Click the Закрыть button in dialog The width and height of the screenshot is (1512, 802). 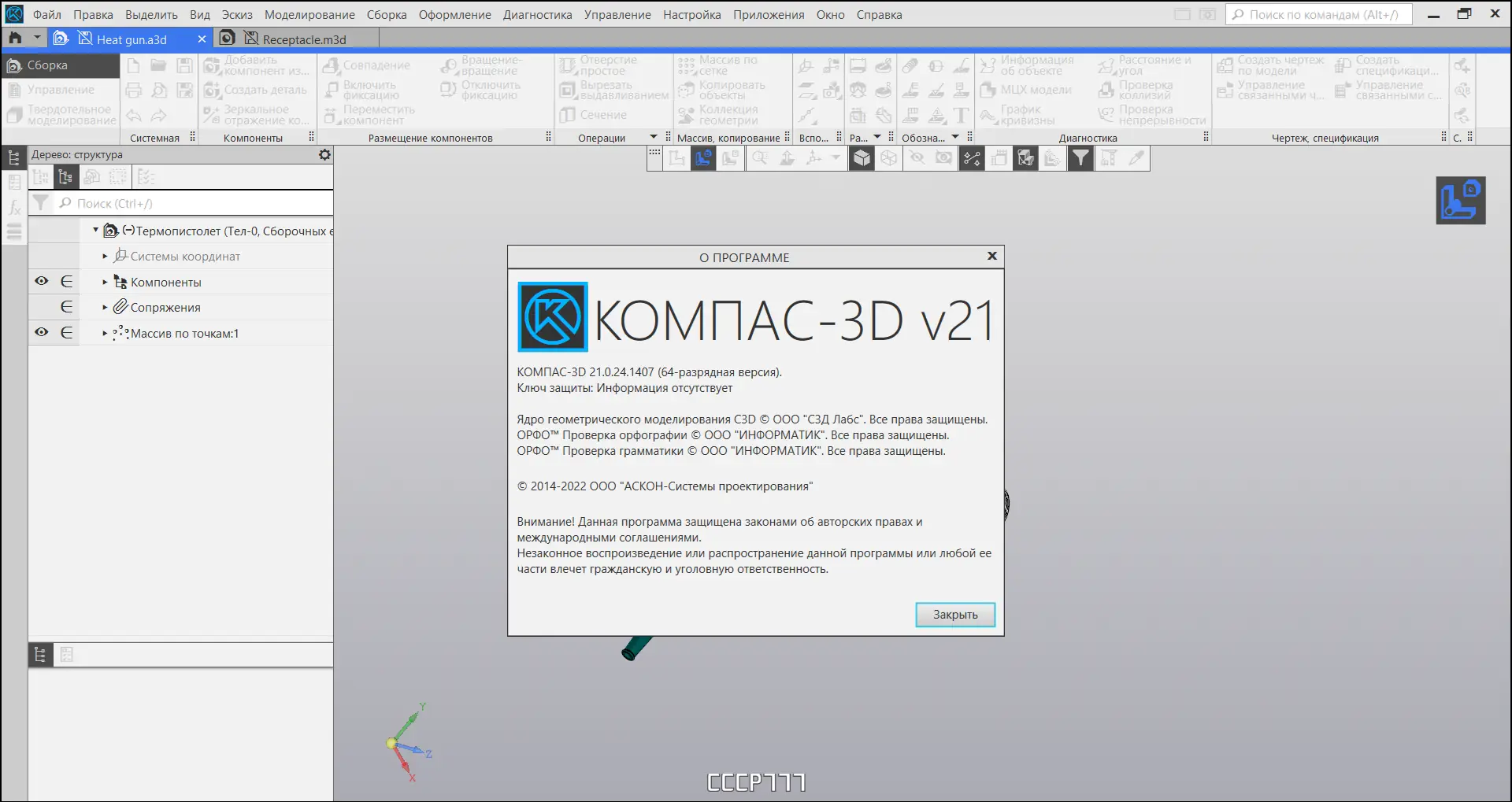955,615
